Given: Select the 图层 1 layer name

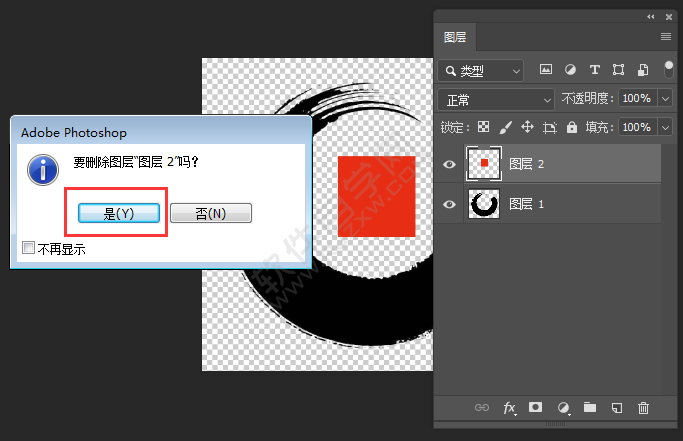Looking at the screenshot, I should (x=527, y=204).
